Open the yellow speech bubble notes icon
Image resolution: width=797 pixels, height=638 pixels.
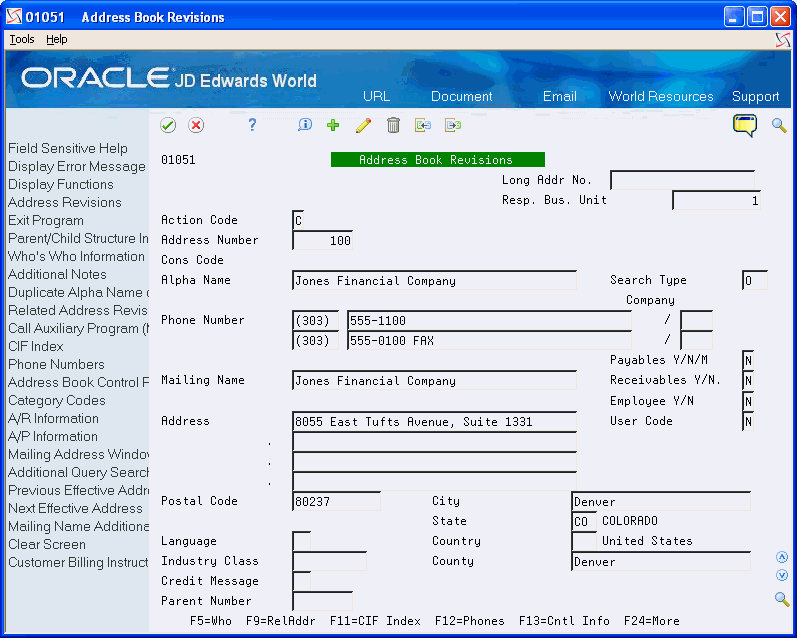coord(745,125)
